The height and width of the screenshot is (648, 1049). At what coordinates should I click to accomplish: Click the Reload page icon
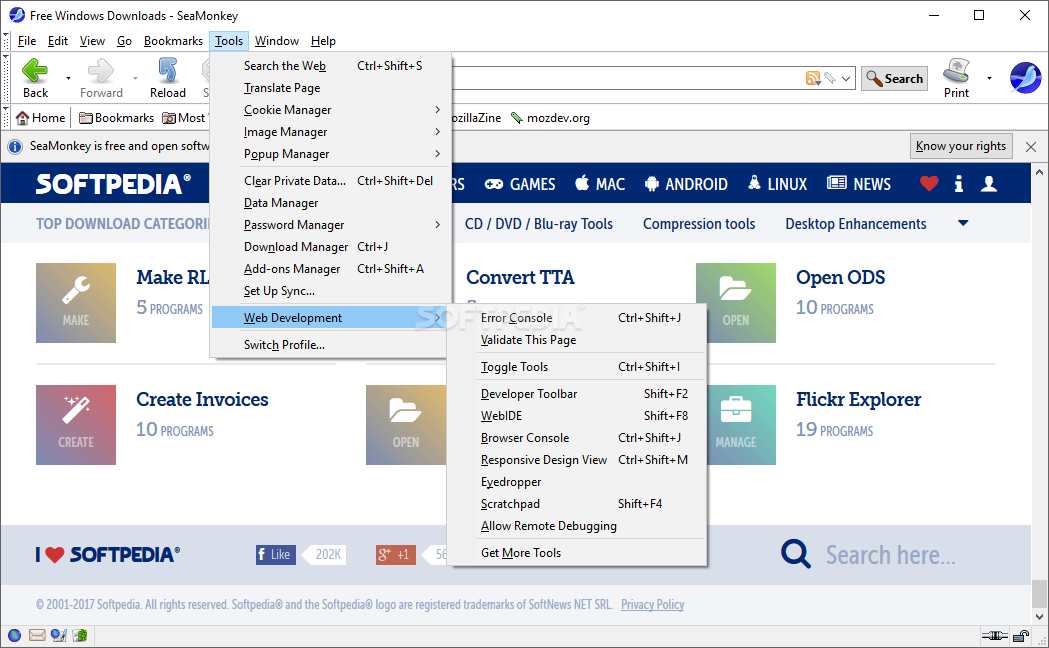pyautogui.click(x=167, y=70)
